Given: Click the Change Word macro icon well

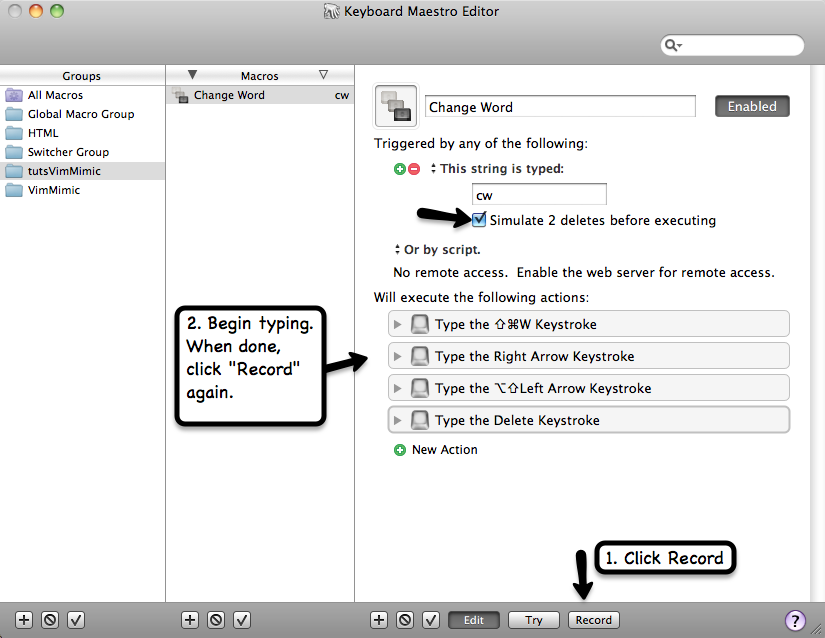Looking at the screenshot, I should tap(396, 105).
